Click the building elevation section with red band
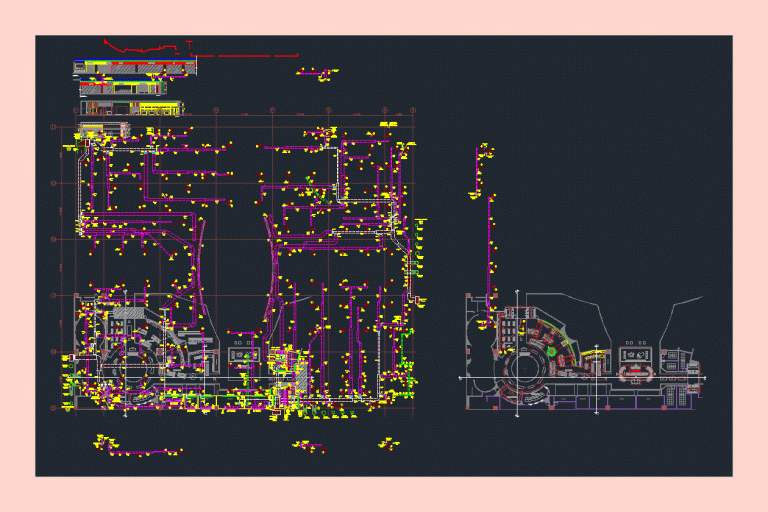 (x=135, y=68)
